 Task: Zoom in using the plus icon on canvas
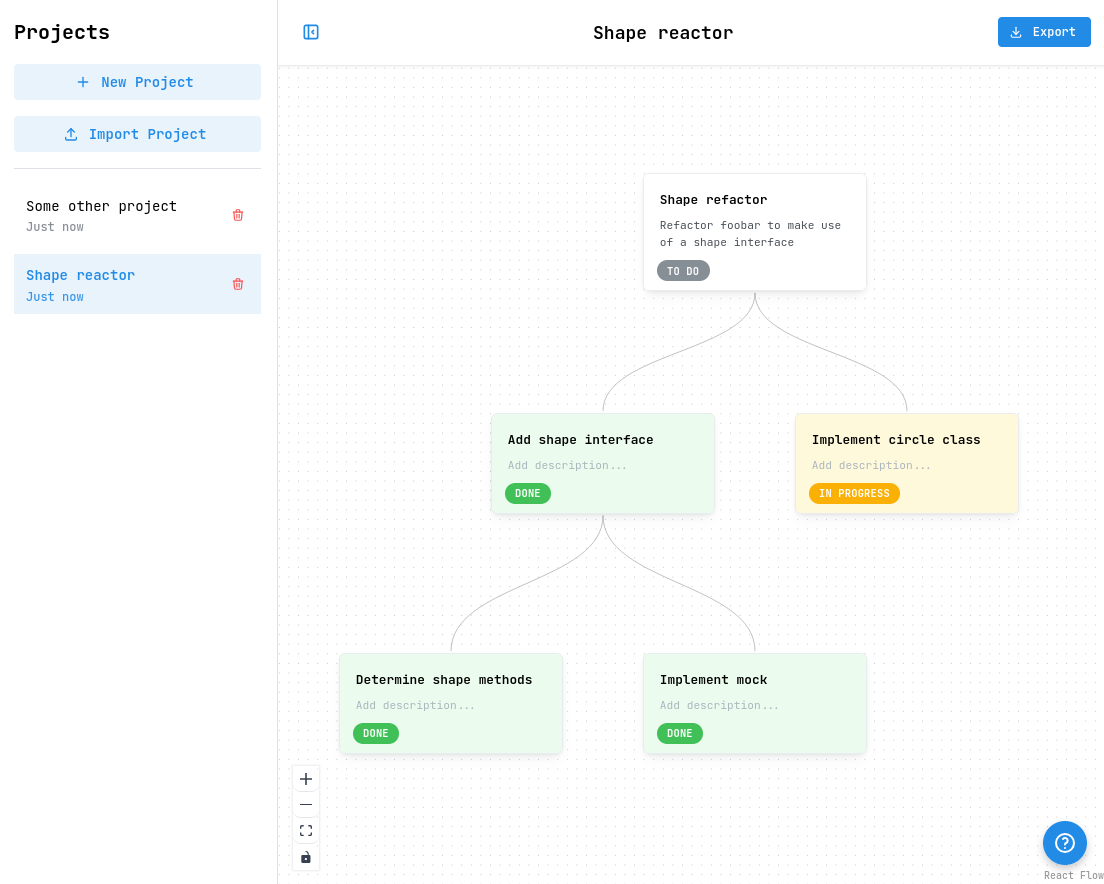click(x=305, y=778)
